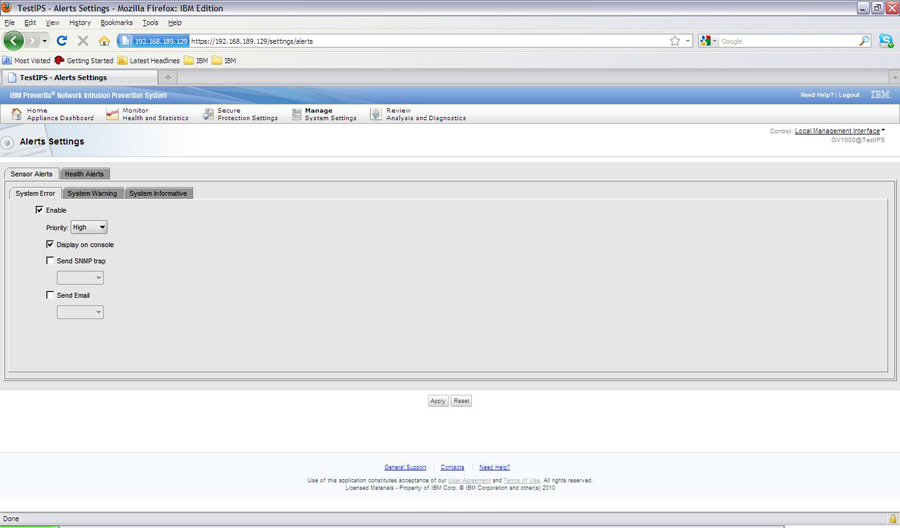This screenshot has width=900, height=528.
Task: Open the View menu
Action: pyautogui.click(x=52, y=23)
